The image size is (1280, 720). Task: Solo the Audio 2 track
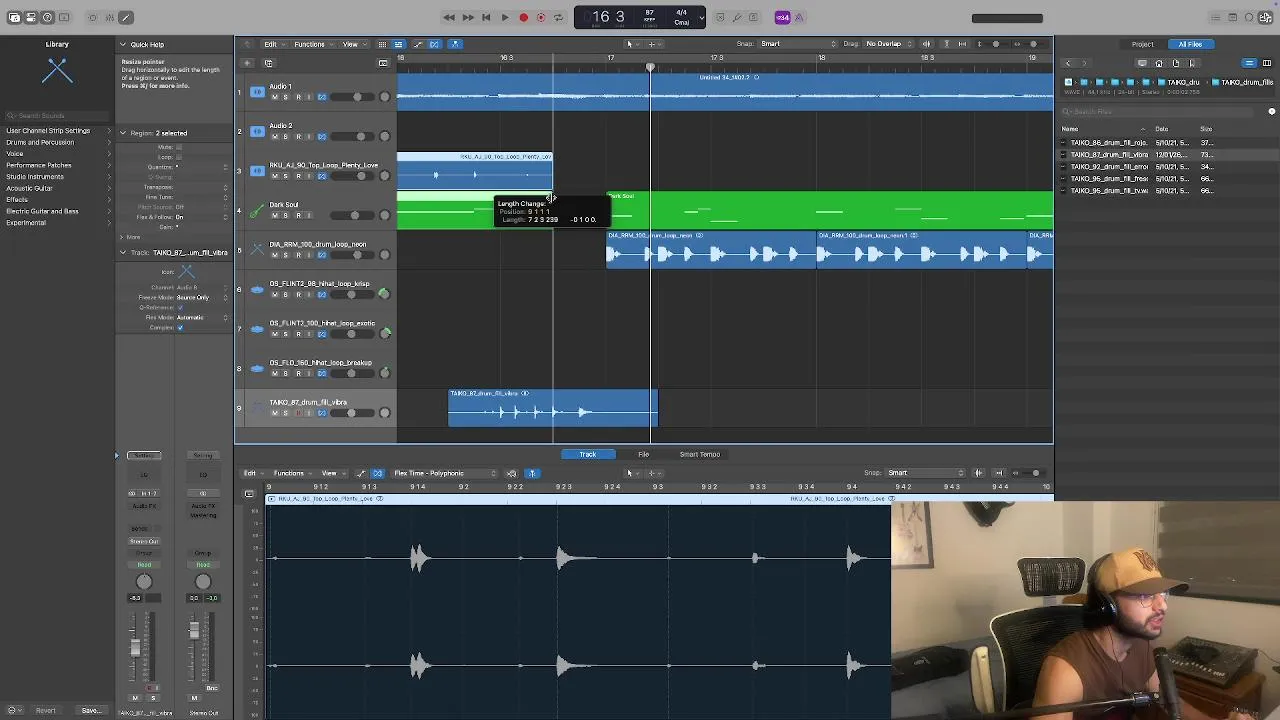point(285,136)
